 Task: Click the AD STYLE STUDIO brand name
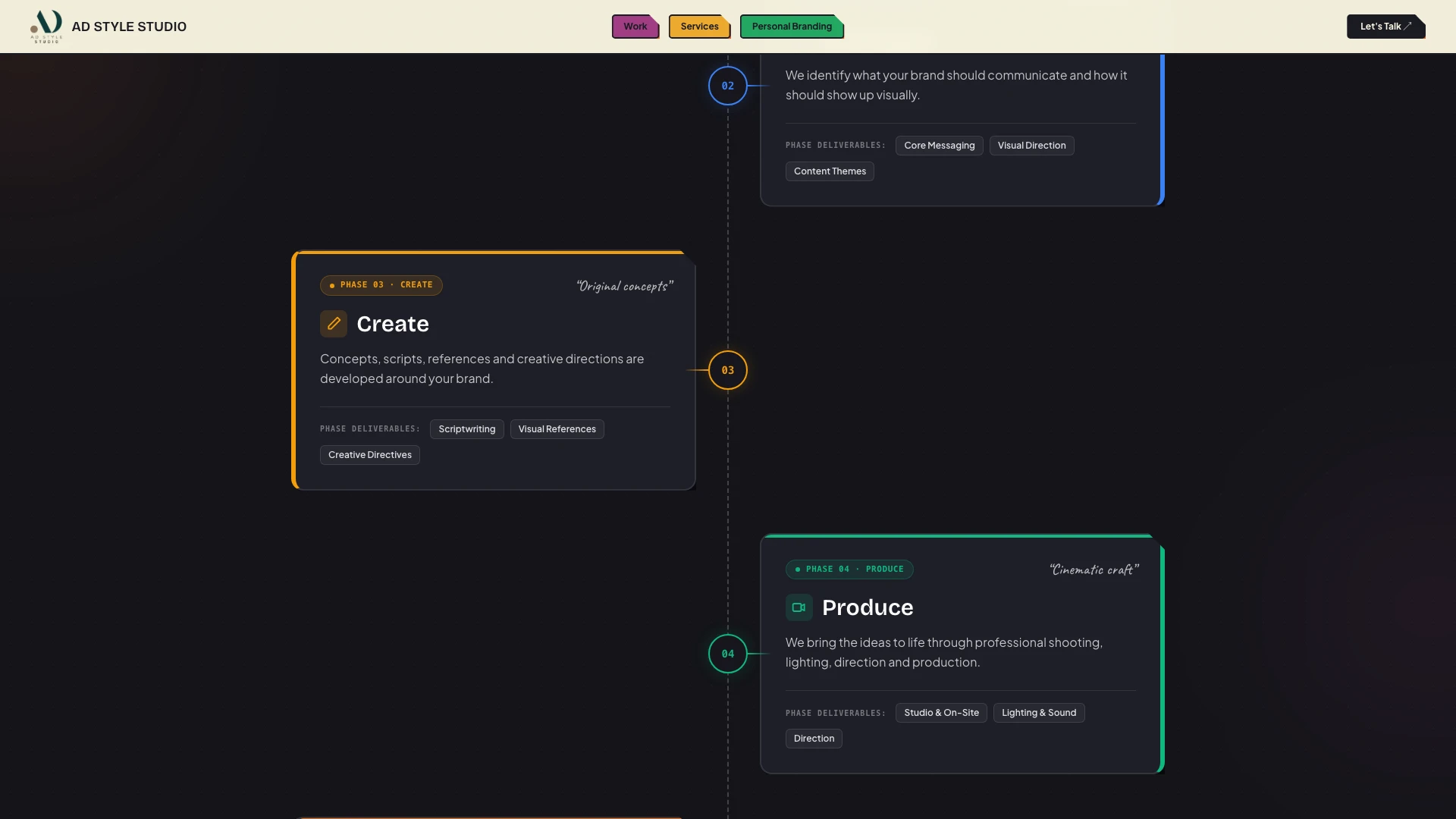coord(129,27)
